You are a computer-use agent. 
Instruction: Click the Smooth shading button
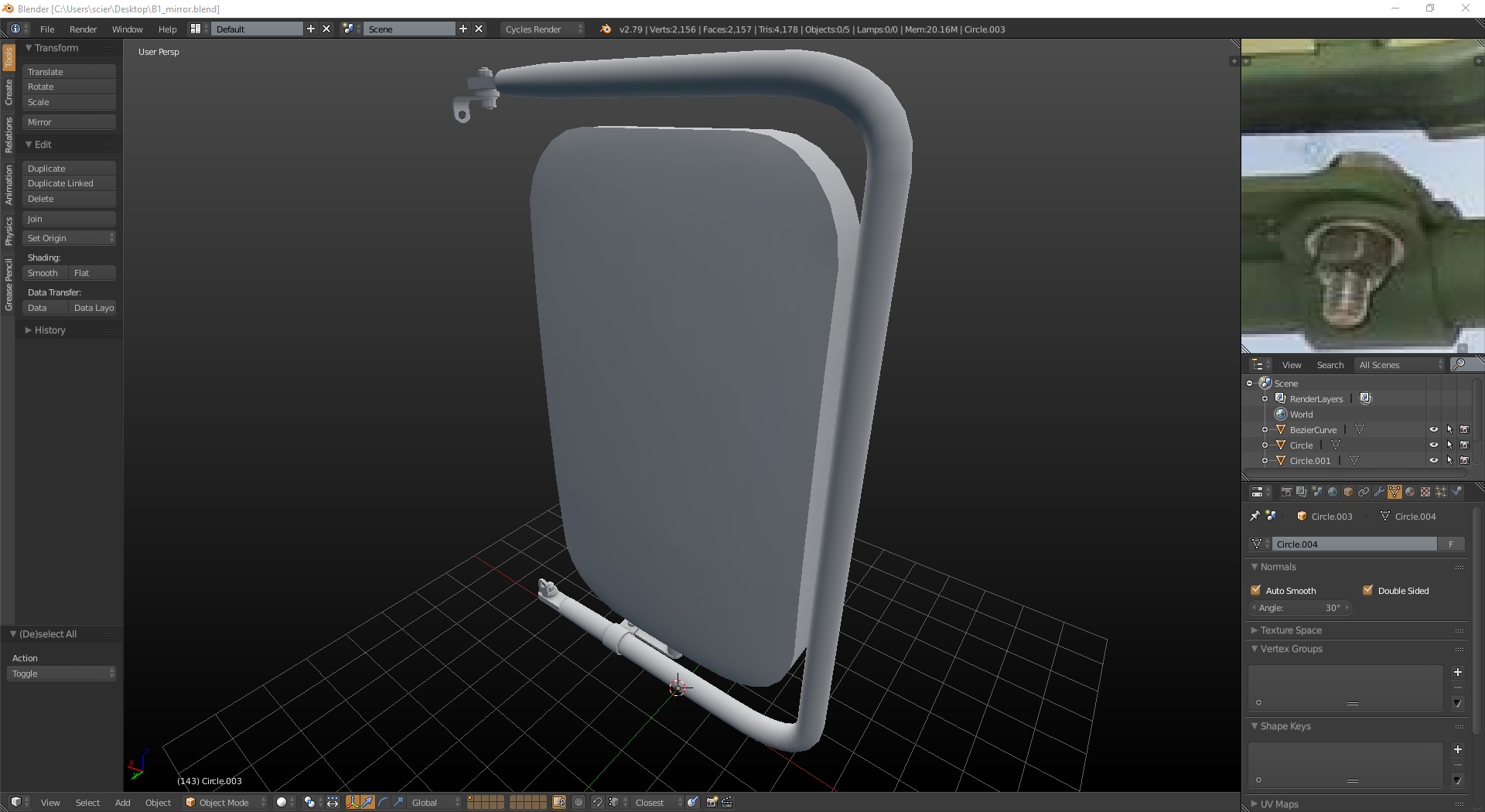[45, 273]
